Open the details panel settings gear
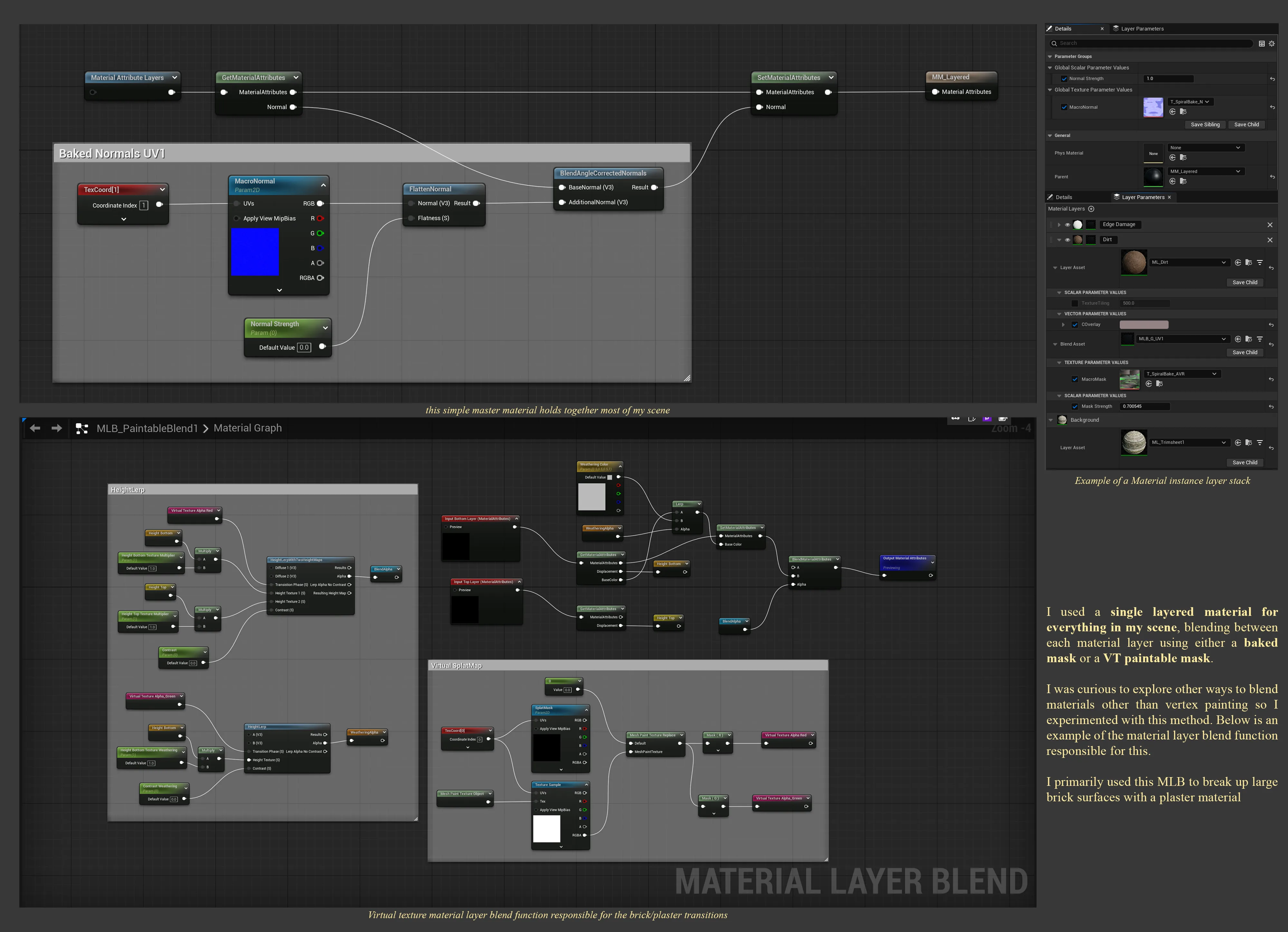The width and height of the screenshot is (1288, 932). tap(1272, 44)
